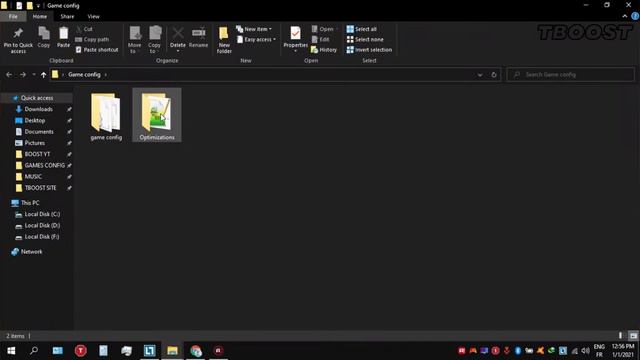The height and width of the screenshot is (360, 640).
Task: Click Game config in address bar
Action: [x=84, y=75]
